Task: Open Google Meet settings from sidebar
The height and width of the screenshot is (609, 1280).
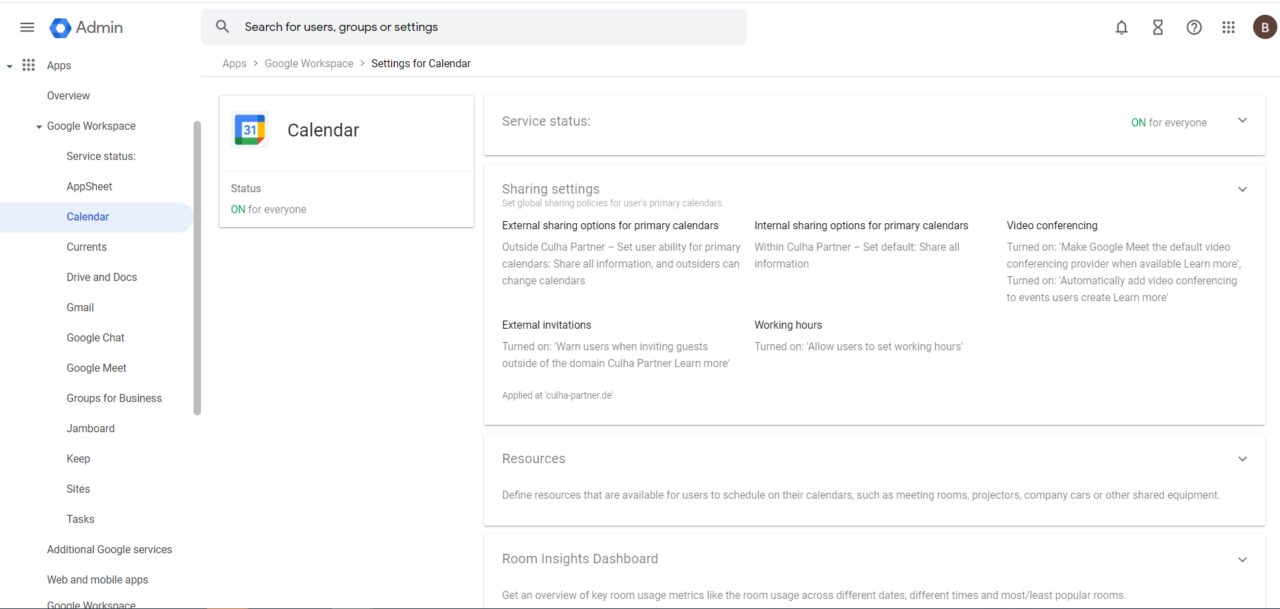Action: [x=96, y=367]
